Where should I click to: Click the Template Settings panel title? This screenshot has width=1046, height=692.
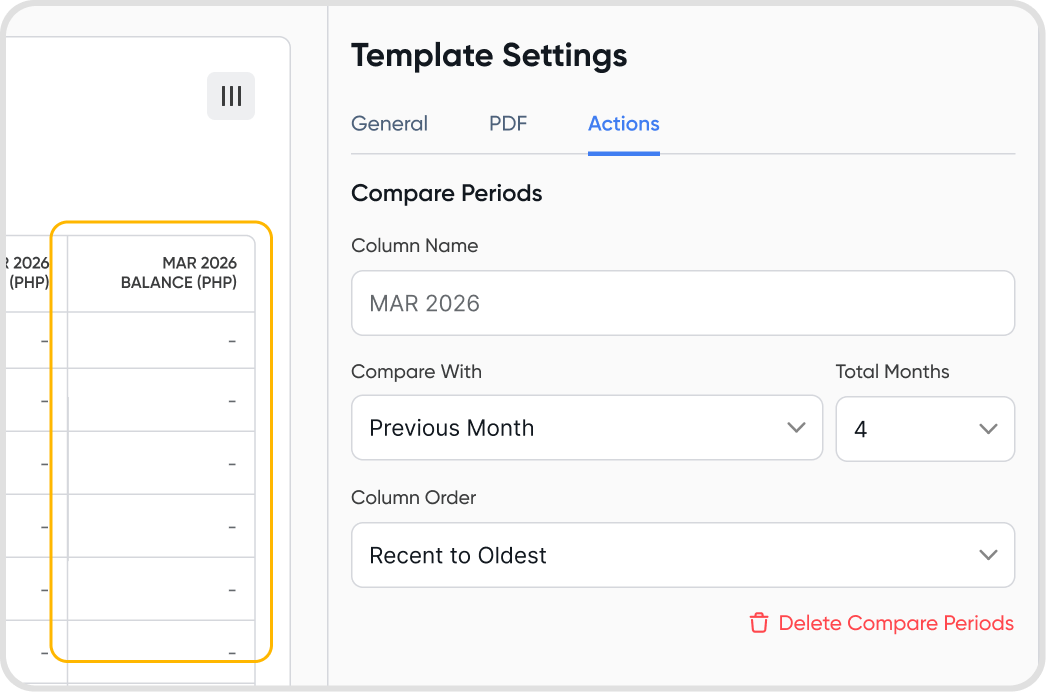[489, 56]
